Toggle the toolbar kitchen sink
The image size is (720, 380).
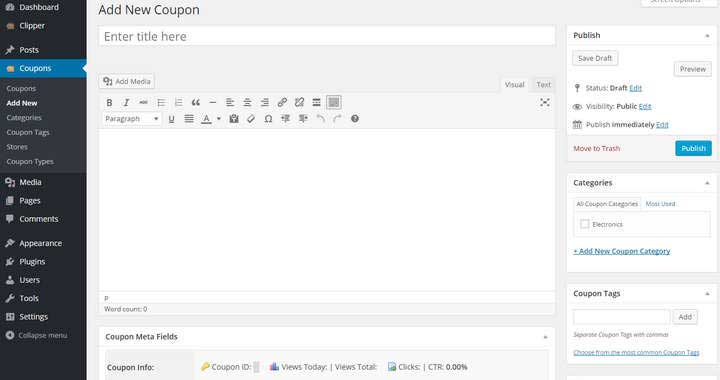point(334,102)
